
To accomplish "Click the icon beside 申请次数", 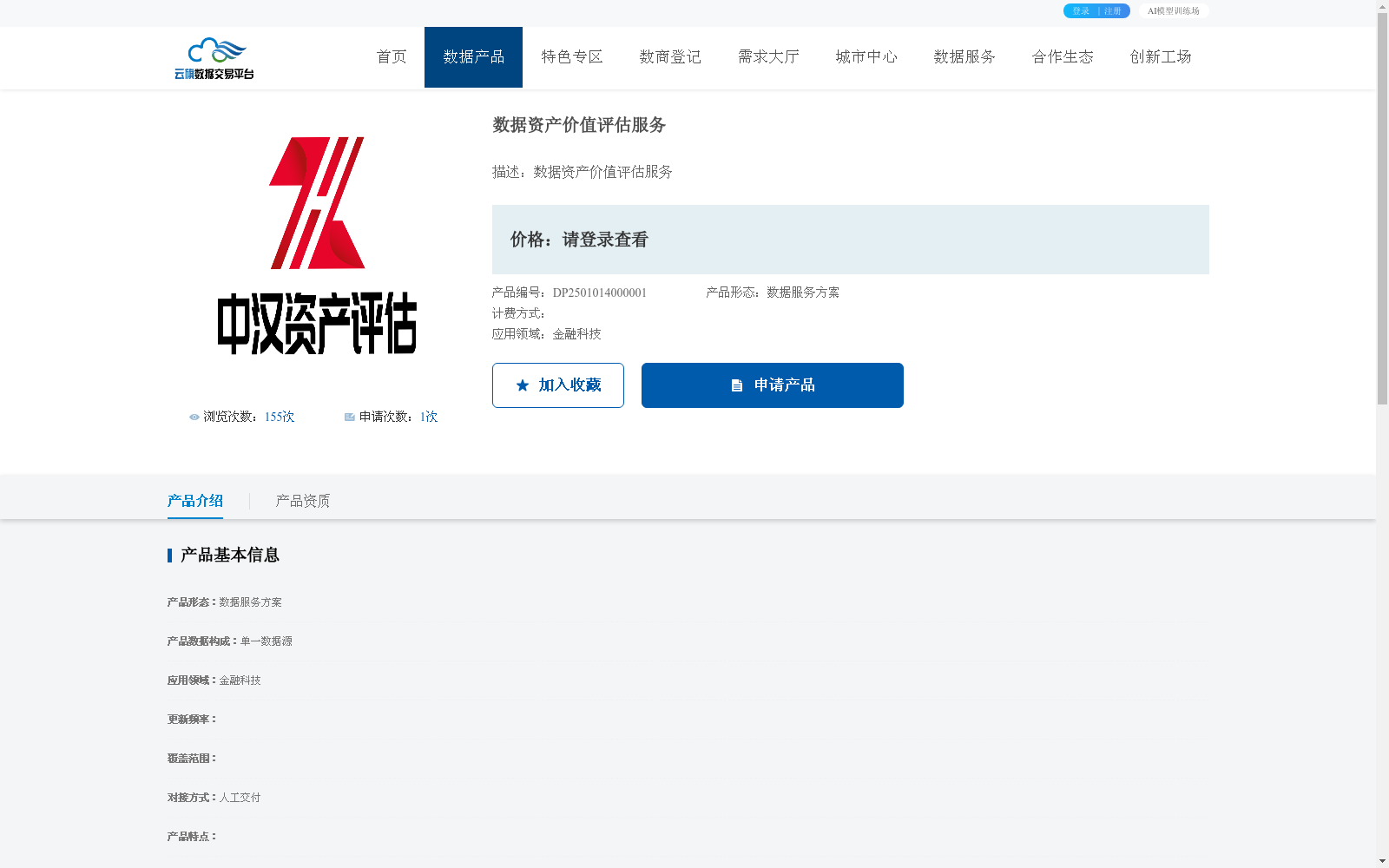I will tap(350, 418).
